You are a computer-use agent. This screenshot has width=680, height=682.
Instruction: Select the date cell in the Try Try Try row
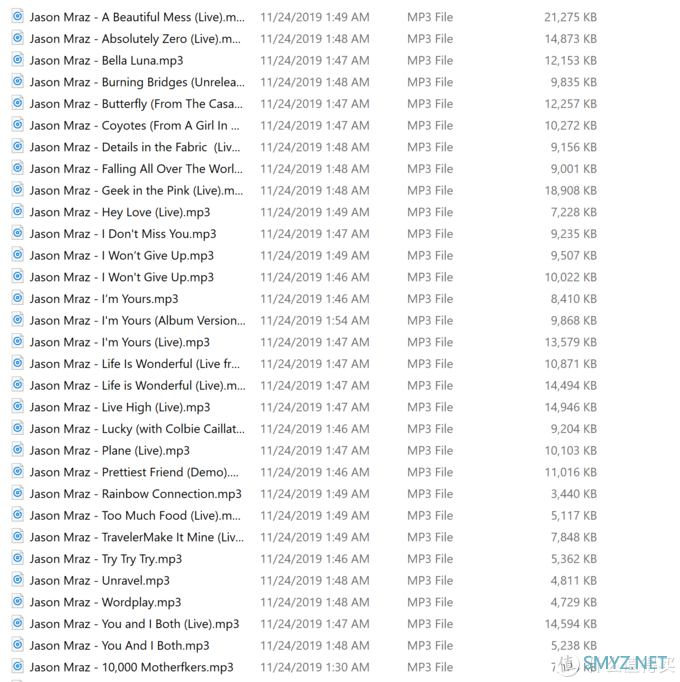(315, 559)
